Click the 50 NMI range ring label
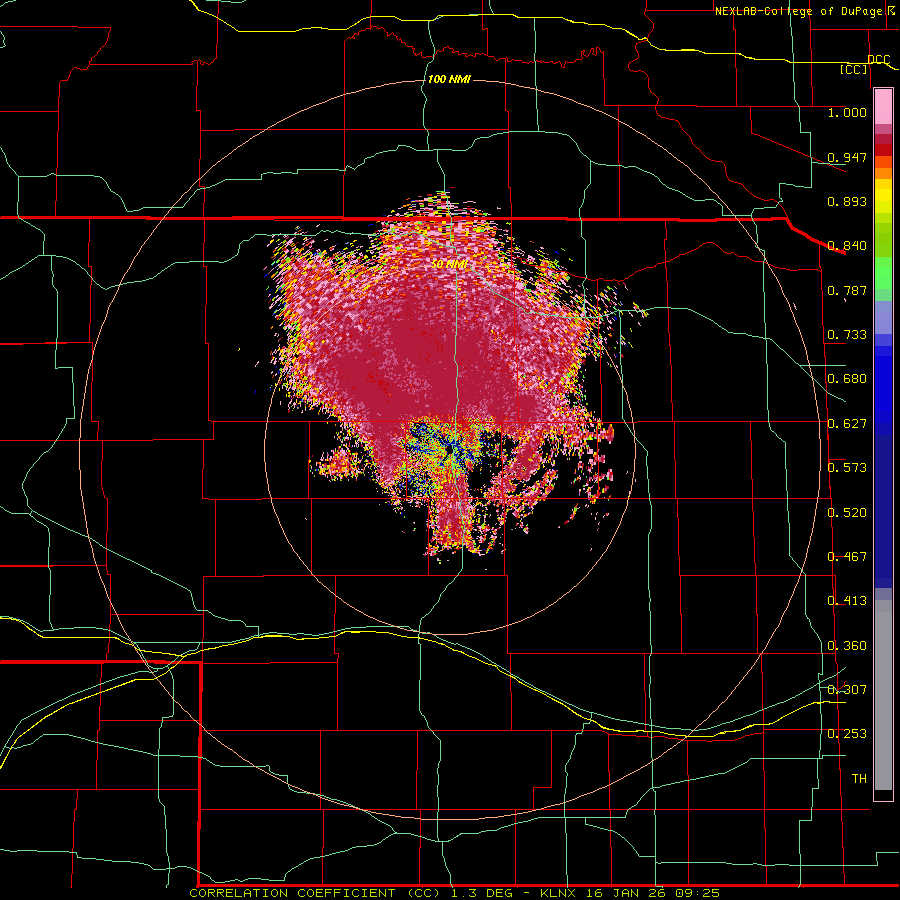Image resolution: width=900 pixels, height=900 pixels. click(449, 264)
